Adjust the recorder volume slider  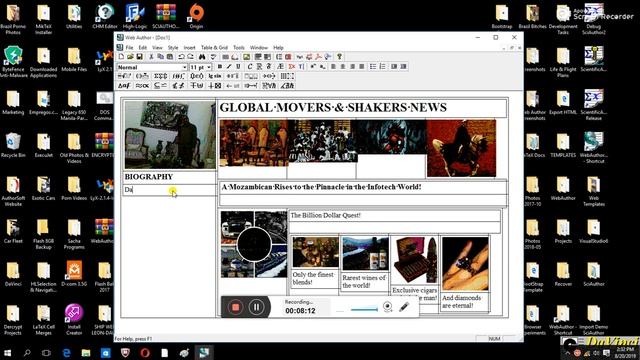[x=364, y=309]
